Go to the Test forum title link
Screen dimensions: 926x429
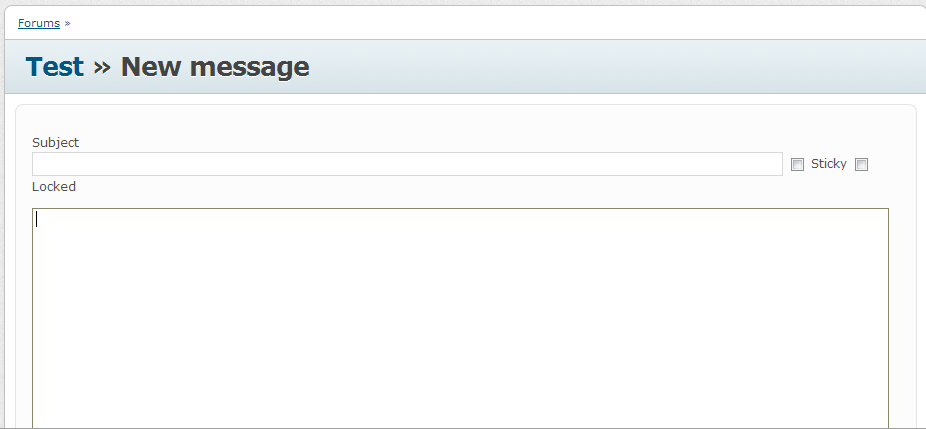point(55,66)
